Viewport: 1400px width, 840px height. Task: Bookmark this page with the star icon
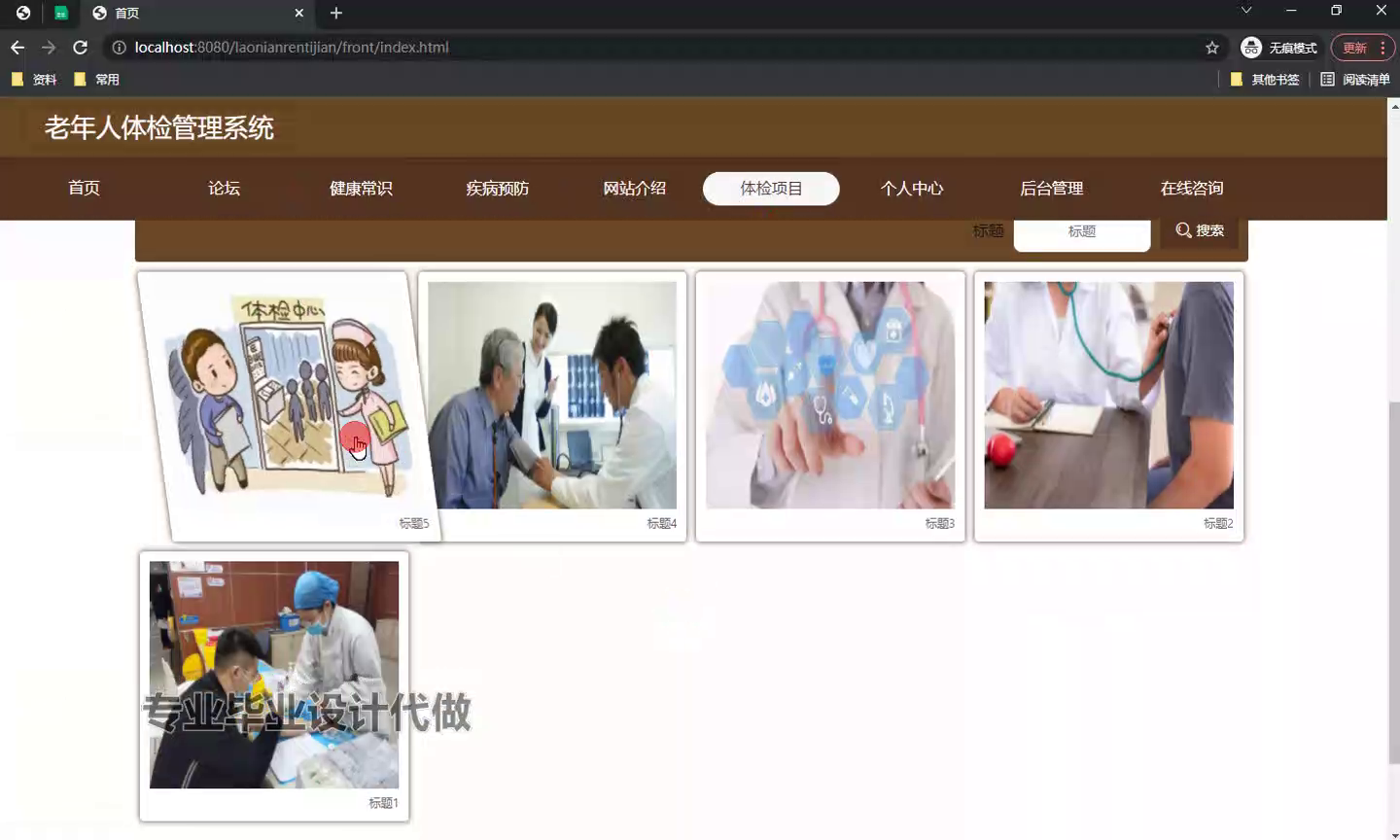[1211, 48]
